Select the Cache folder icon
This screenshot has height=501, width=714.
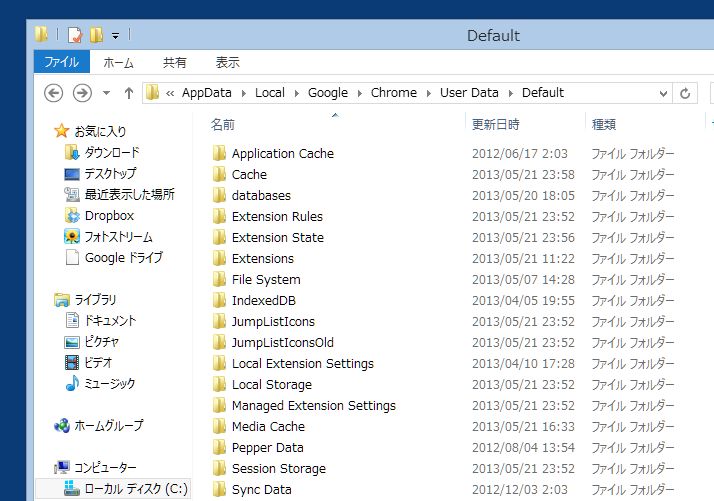pyautogui.click(x=219, y=174)
